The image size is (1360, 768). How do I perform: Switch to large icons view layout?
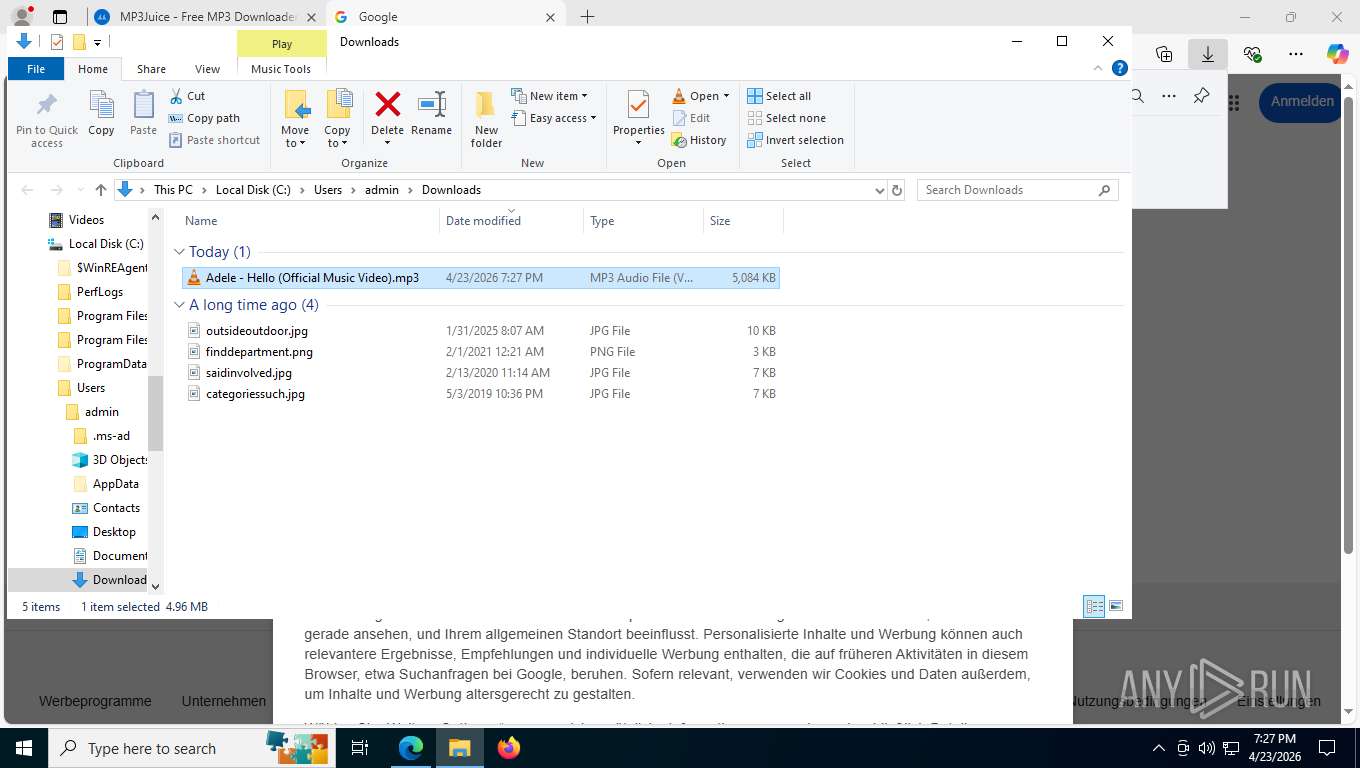click(x=1116, y=607)
